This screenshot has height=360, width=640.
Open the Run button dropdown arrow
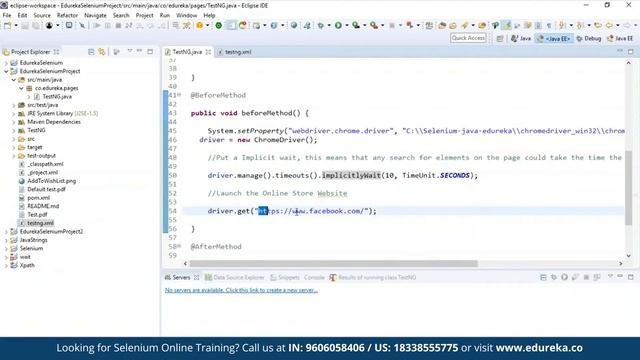click(347, 25)
